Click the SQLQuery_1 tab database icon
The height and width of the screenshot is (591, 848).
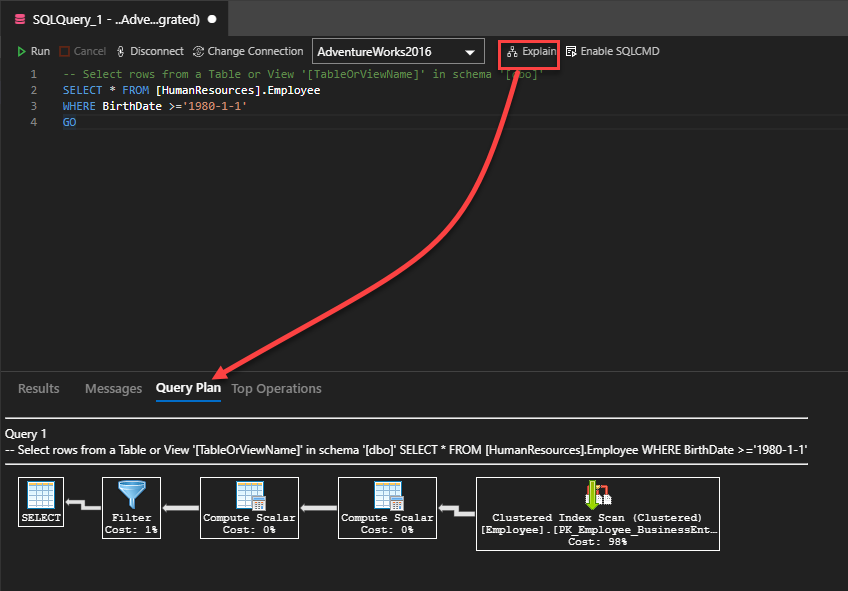20,19
